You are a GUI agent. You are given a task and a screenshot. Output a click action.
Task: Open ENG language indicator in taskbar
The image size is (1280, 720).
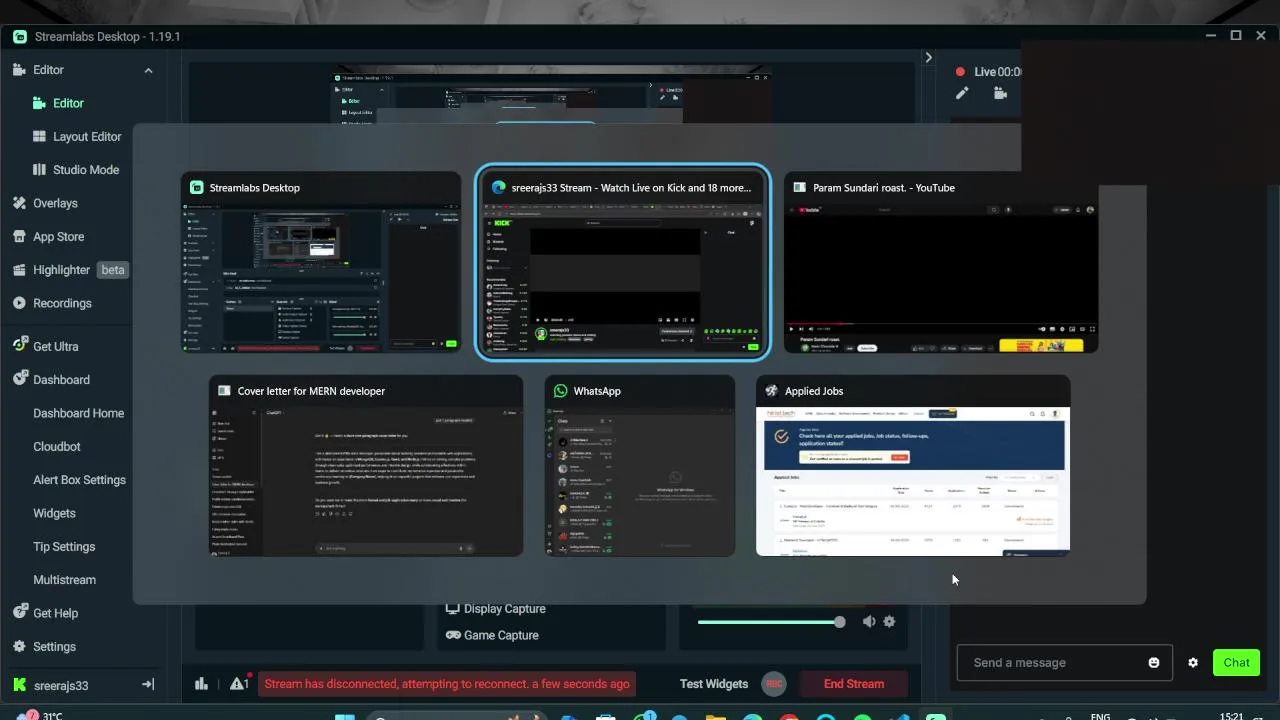[x=1100, y=716]
